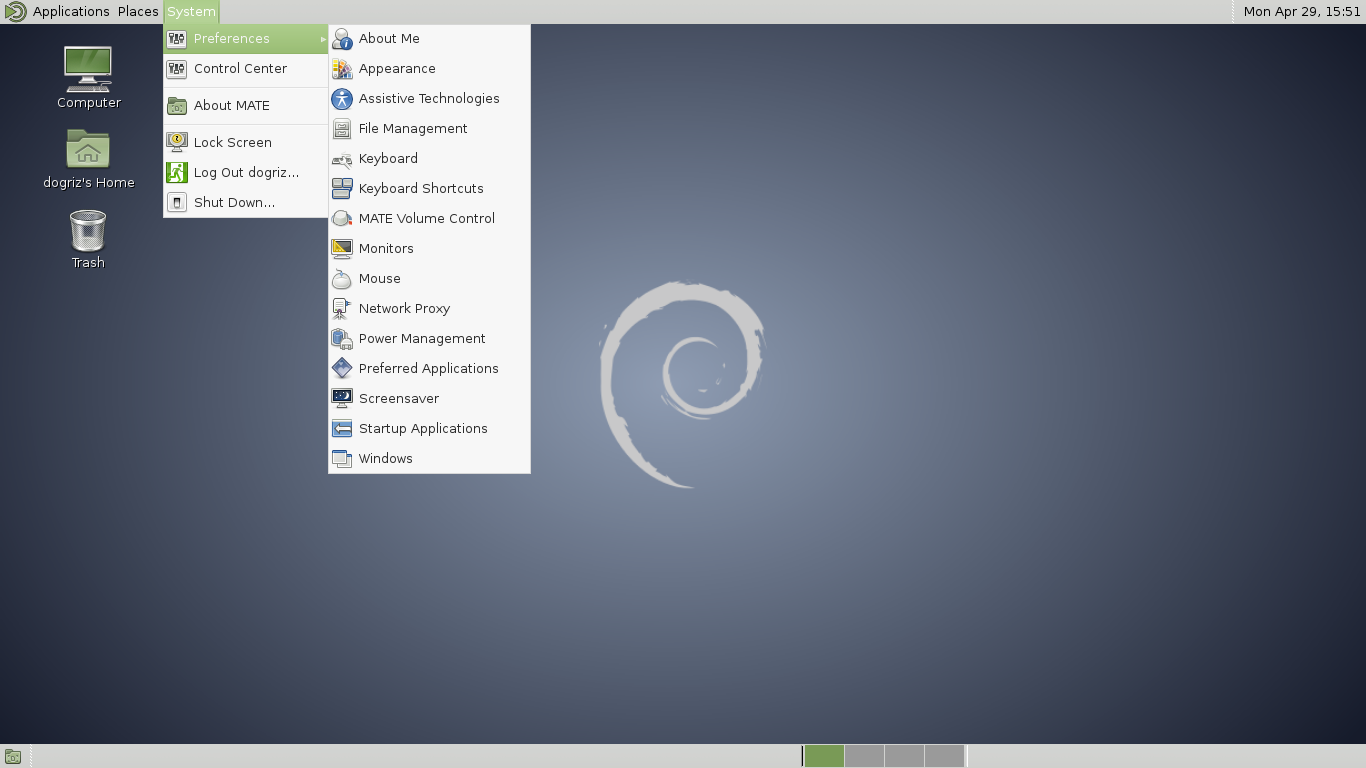Image resolution: width=1366 pixels, height=768 pixels.
Task: Click the Control Center icon
Action: click(x=177, y=69)
